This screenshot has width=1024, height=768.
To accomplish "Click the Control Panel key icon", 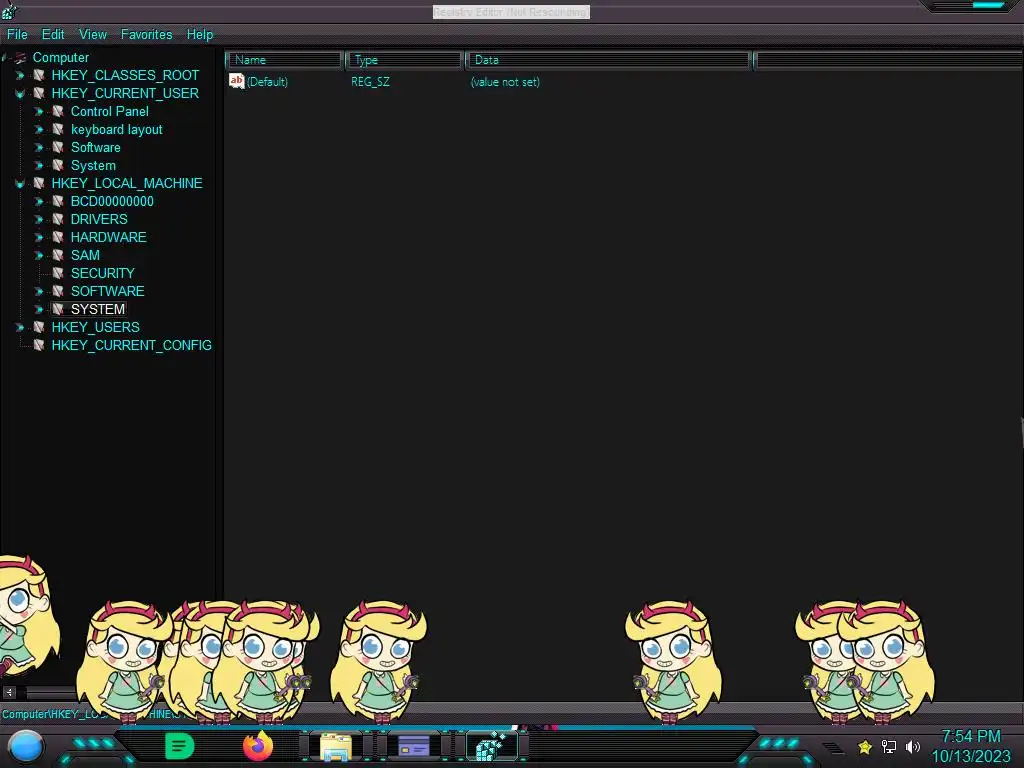I will pyautogui.click(x=58, y=111).
